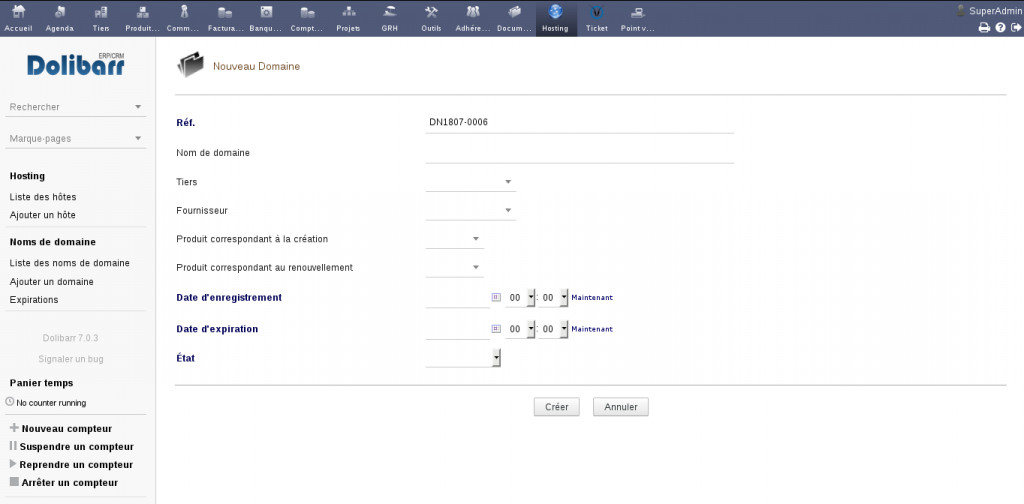
Task: Select Liste des noms de domaine
Action: (69, 263)
